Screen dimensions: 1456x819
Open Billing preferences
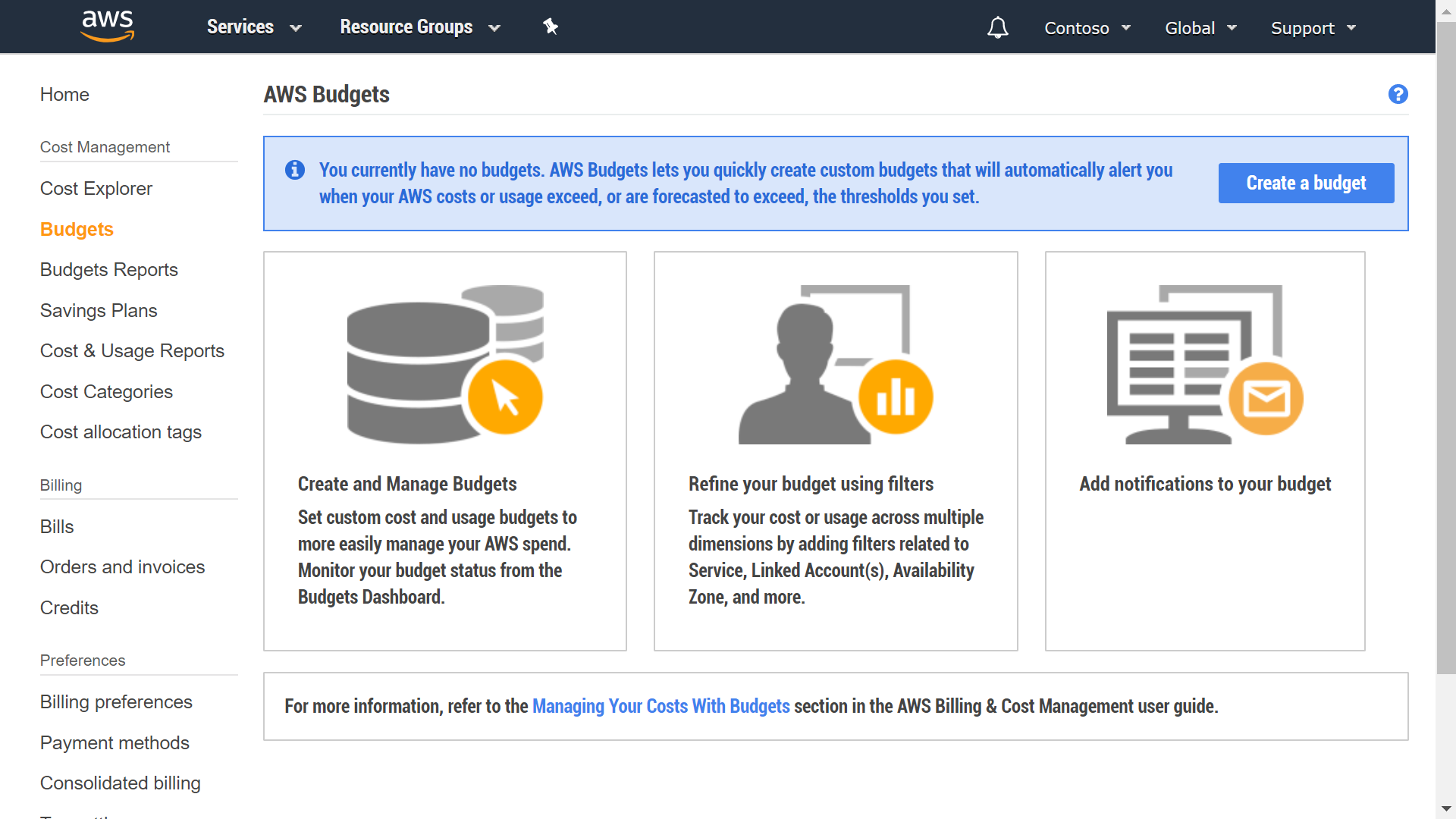[x=116, y=702]
